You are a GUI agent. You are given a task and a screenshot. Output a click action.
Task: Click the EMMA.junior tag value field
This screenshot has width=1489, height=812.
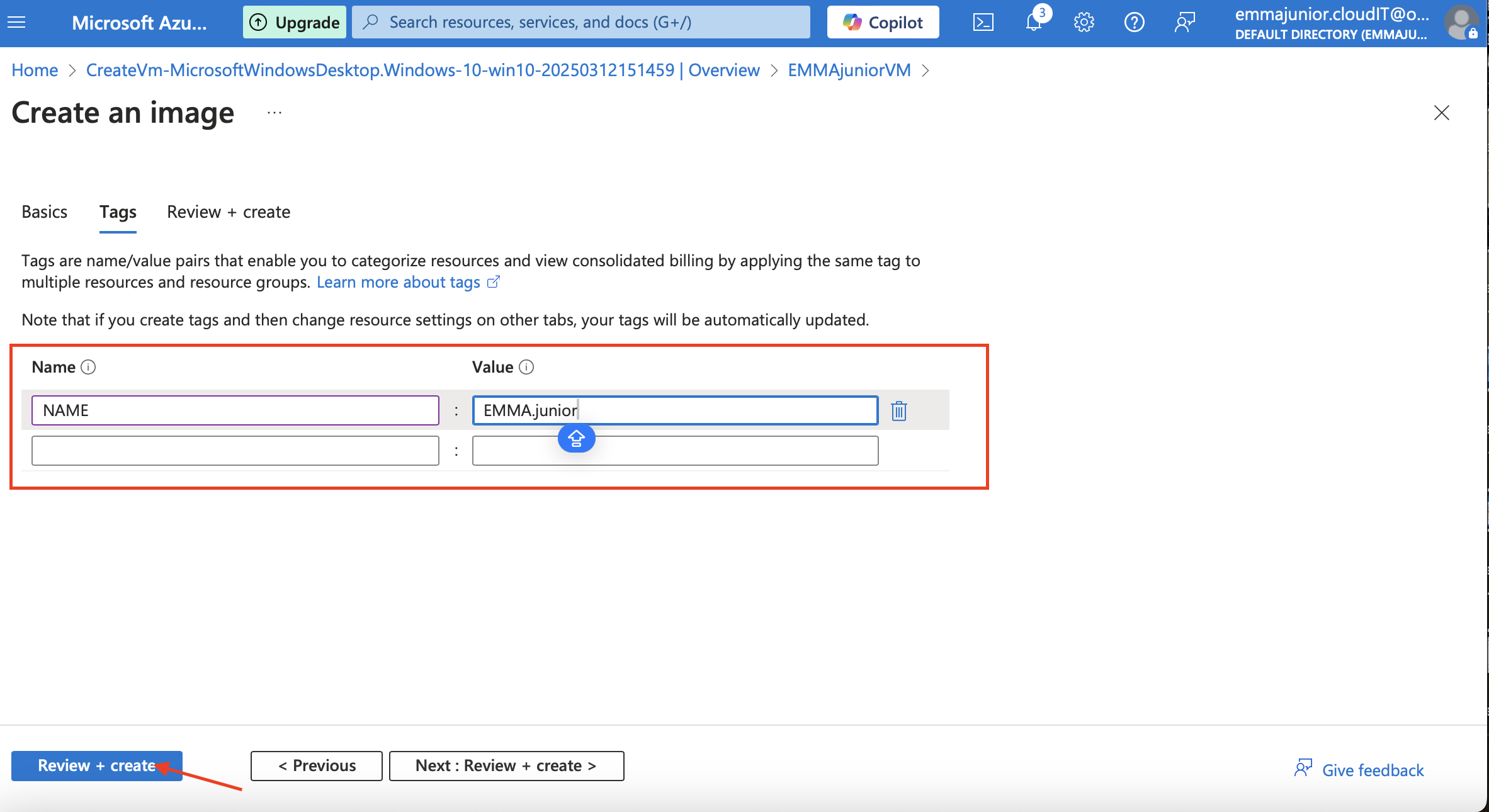[x=675, y=410]
